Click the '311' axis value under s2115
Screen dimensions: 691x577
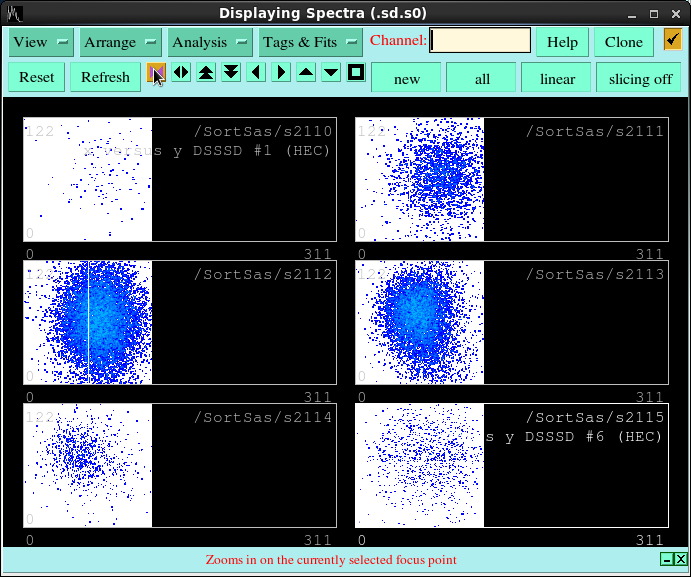click(649, 540)
